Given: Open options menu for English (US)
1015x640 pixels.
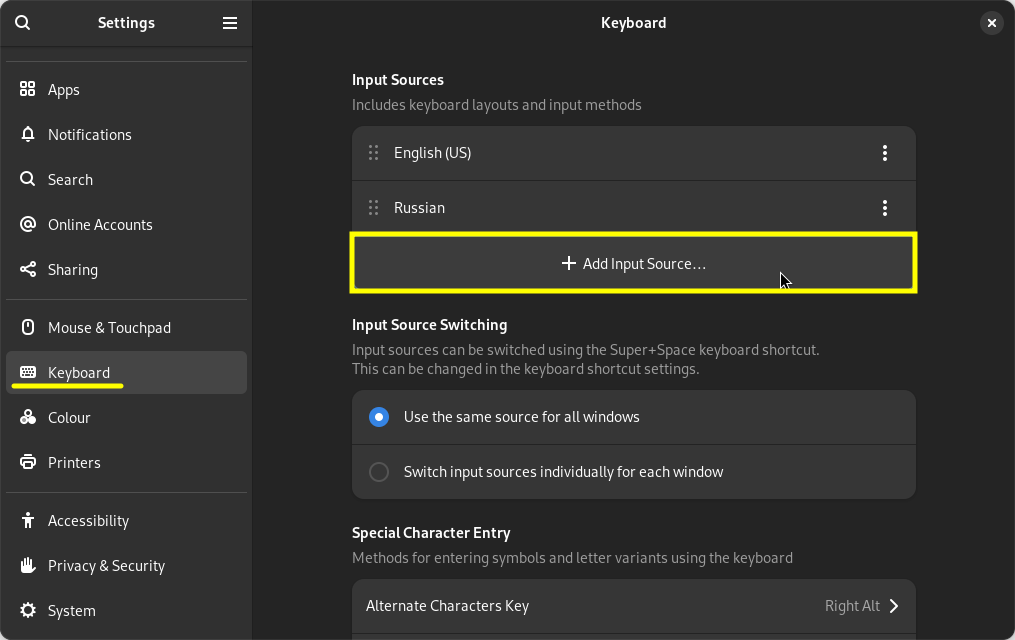Looking at the screenshot, I should coord(884,153).
